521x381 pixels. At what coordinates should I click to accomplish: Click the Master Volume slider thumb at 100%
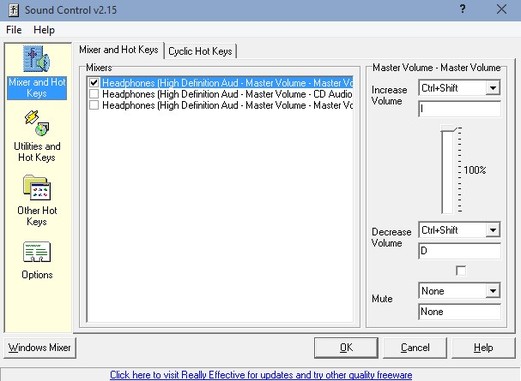449,129
